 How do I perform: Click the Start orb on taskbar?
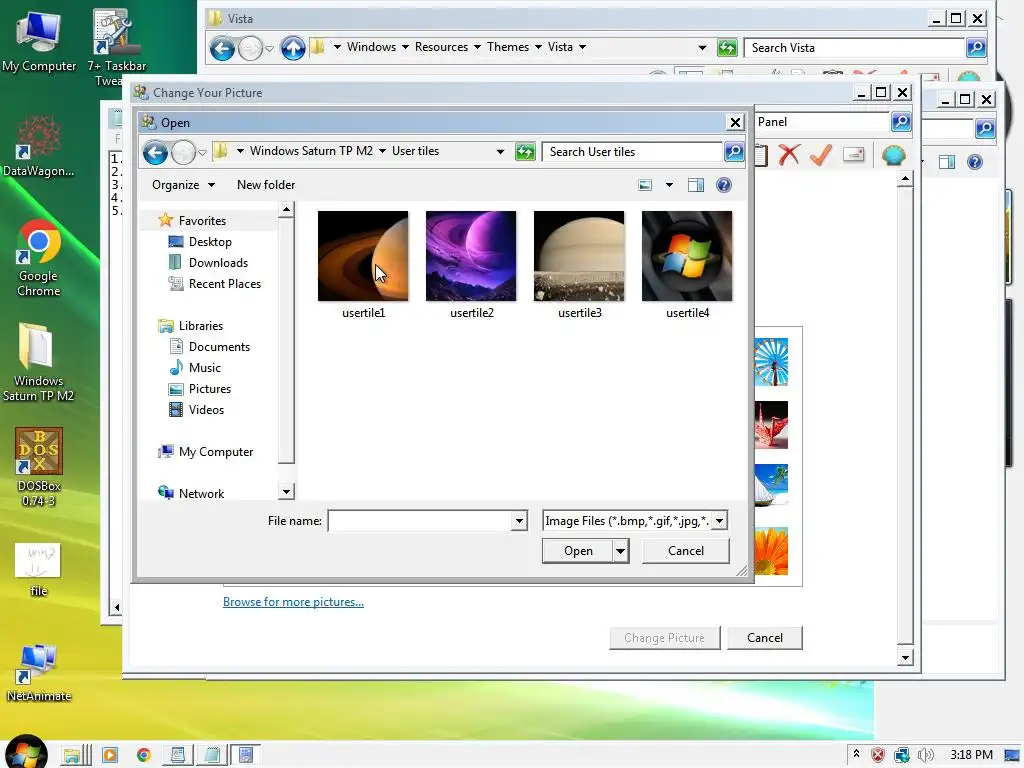click(26, 752)
